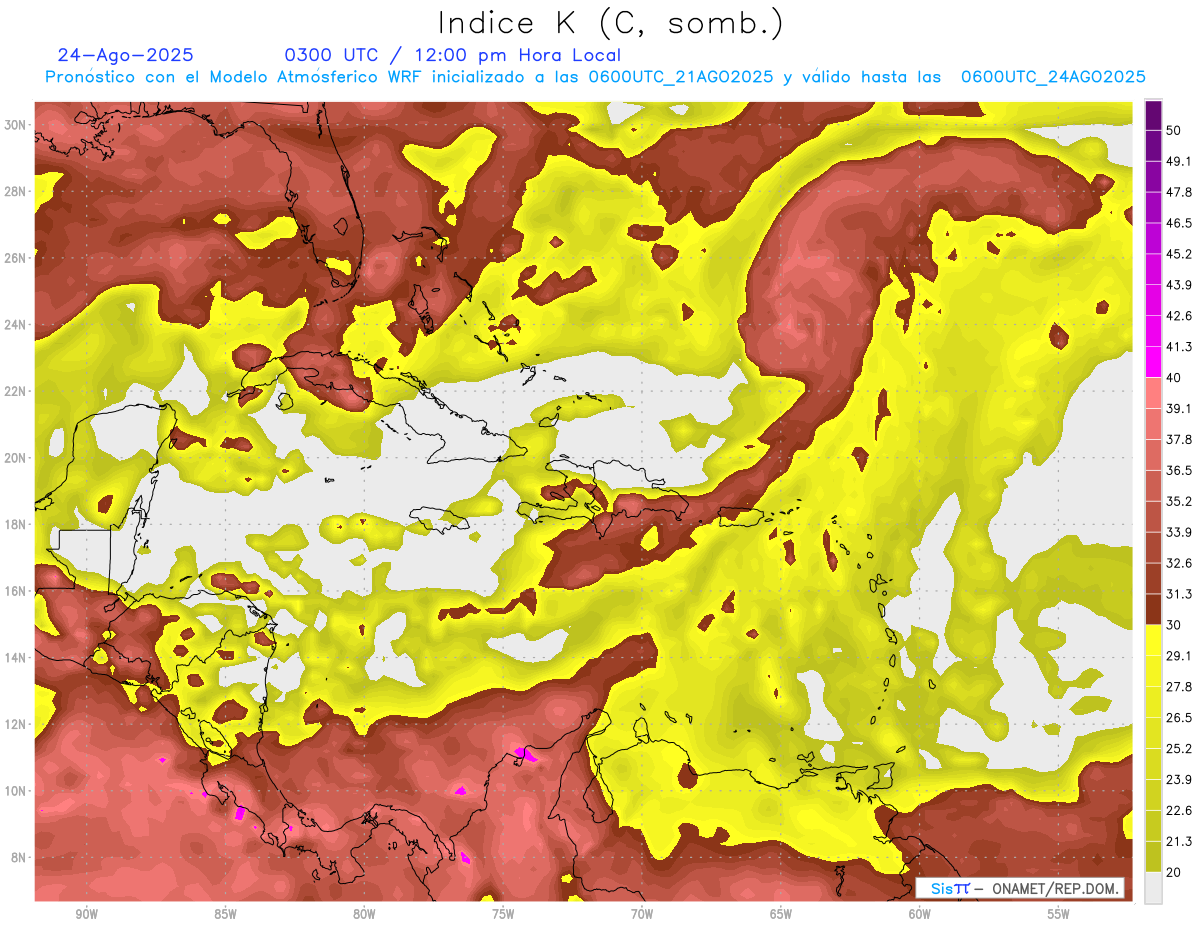This screenshot has width=1200, height=927.
Task: Click the 'Indice K (C, somb.)' title
Action: (610, 22)
